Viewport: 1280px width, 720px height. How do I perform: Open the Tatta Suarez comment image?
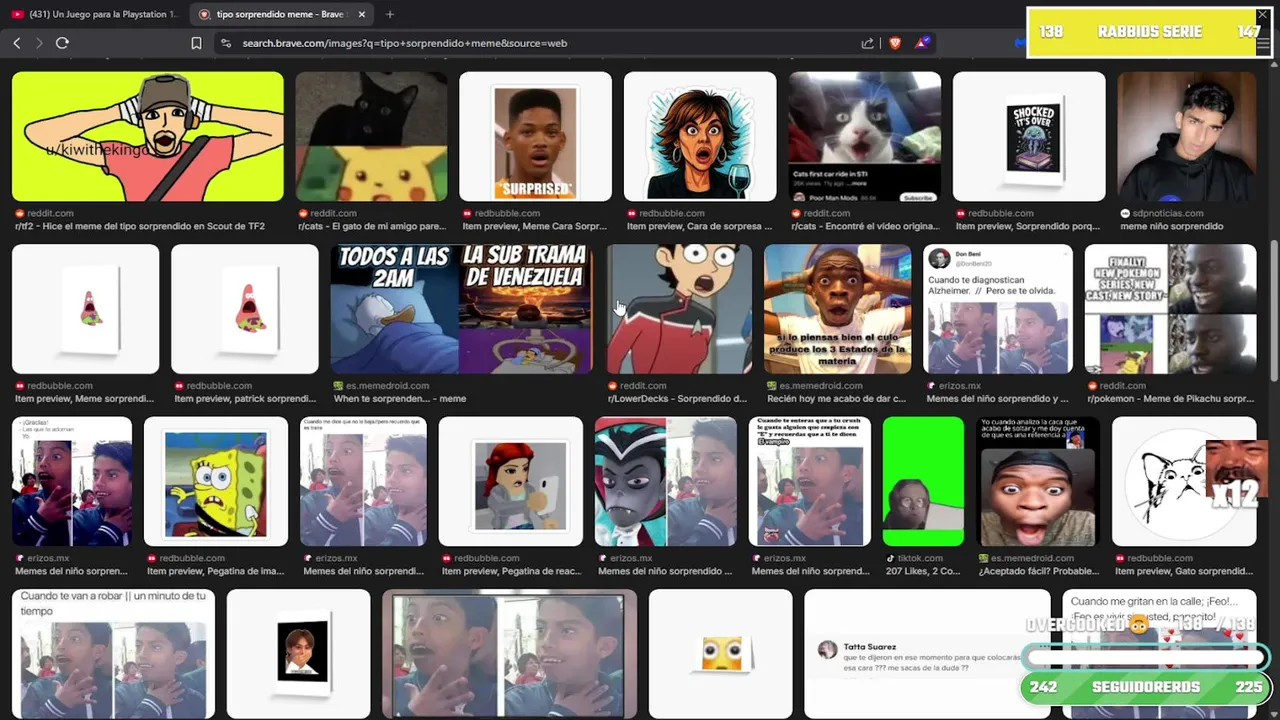click(x=928, y=654)
